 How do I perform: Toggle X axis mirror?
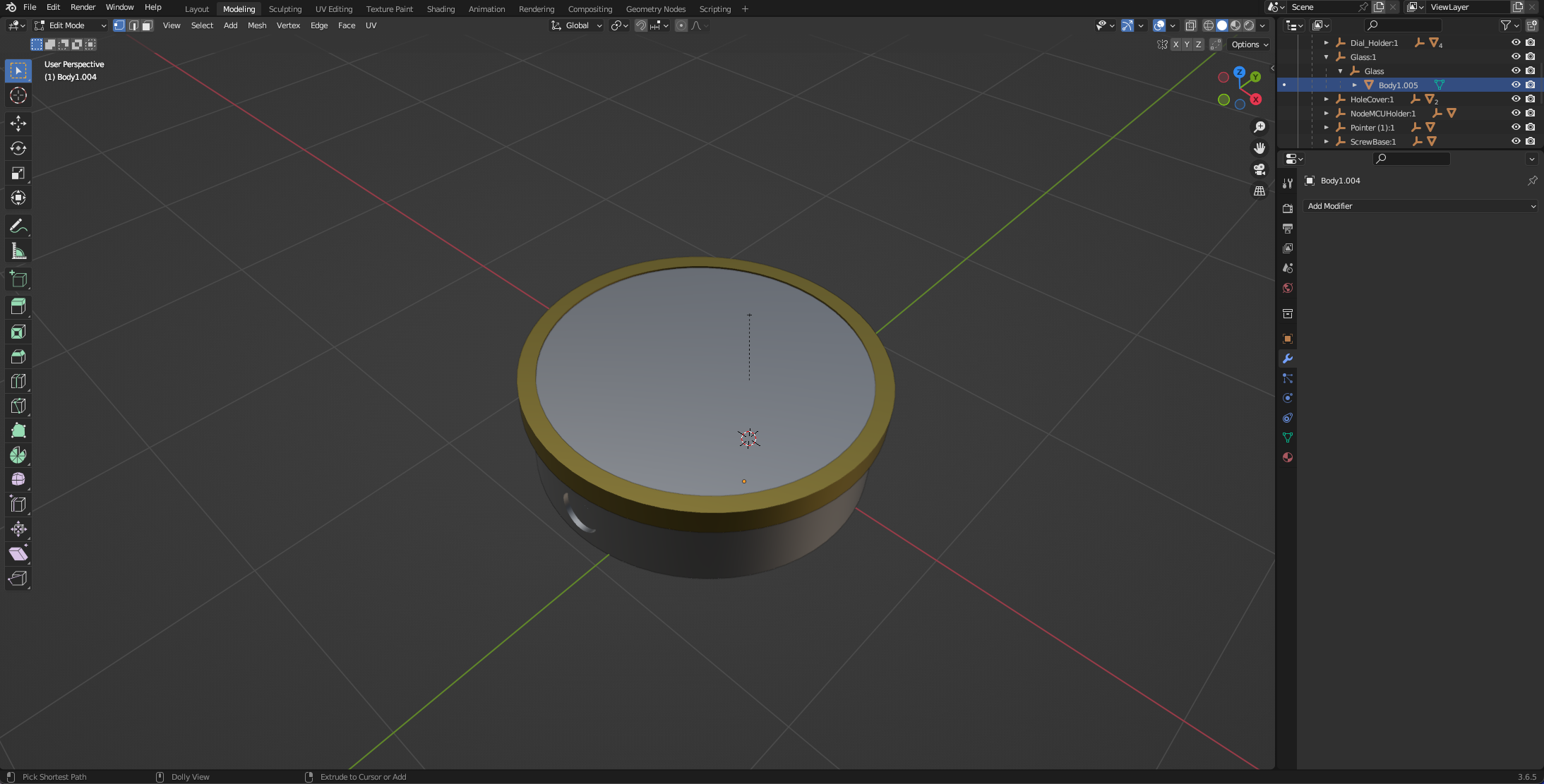point(1175,44)
